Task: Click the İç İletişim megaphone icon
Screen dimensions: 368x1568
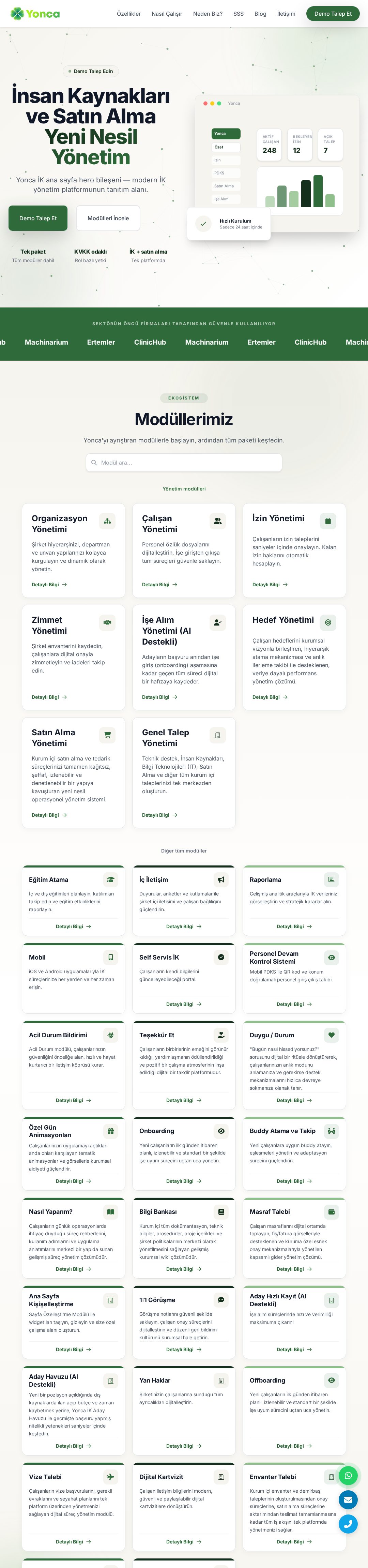Action: coord(221,879)
